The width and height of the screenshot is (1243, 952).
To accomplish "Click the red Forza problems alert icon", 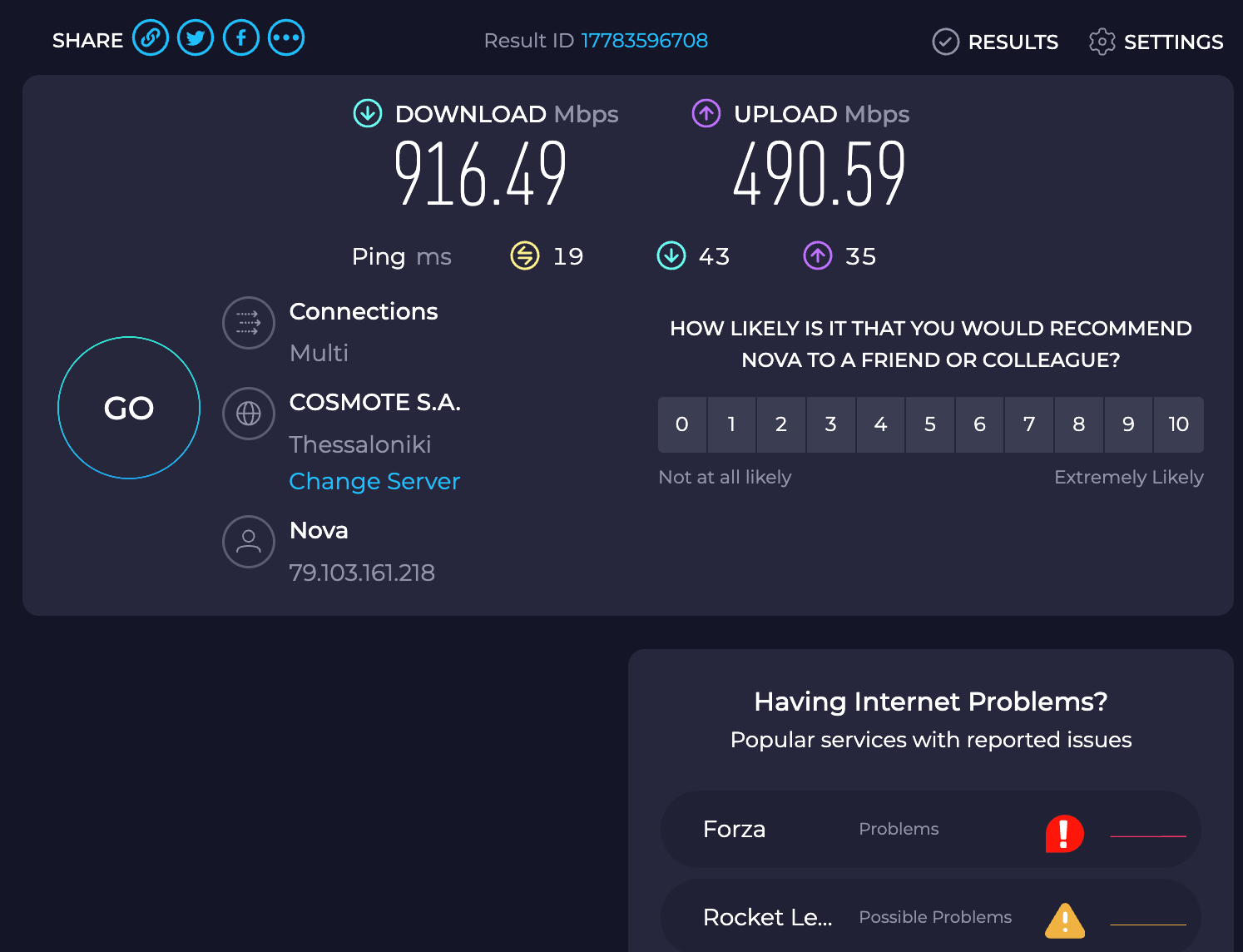I will [1065, 834].
